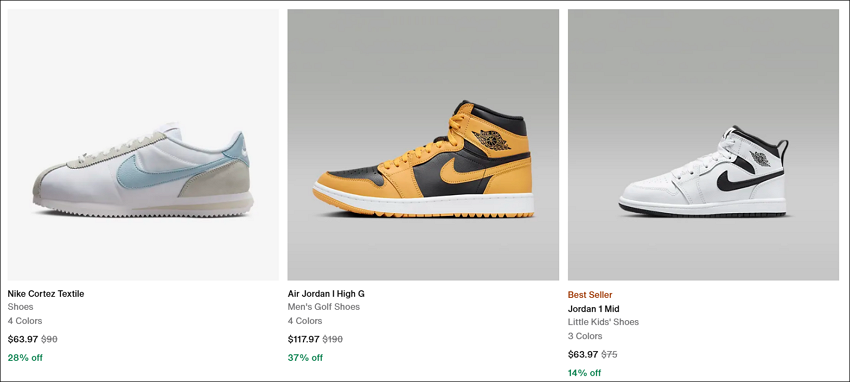The image size is (850, 382).
Task: Click the $117.97 sale price
Action: tap(304, 339)
